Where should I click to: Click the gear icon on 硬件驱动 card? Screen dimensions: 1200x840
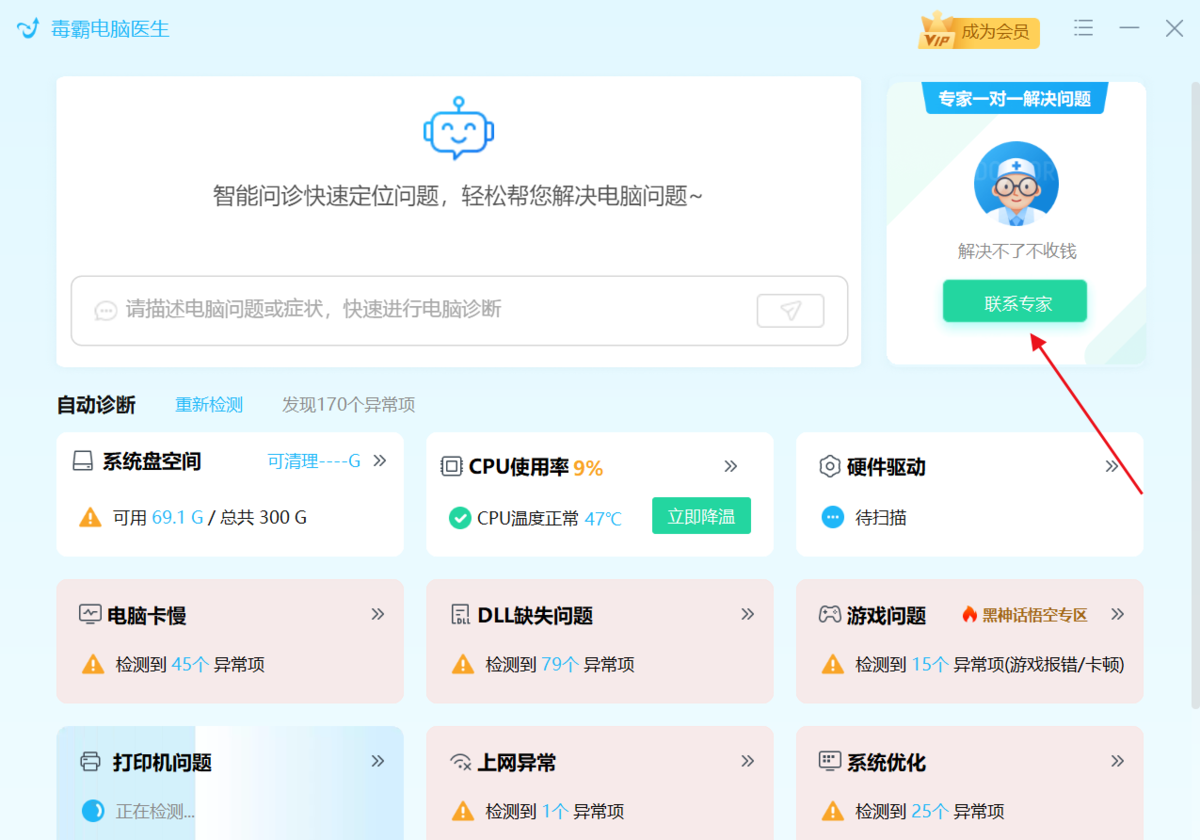click(x=829, y=465)
